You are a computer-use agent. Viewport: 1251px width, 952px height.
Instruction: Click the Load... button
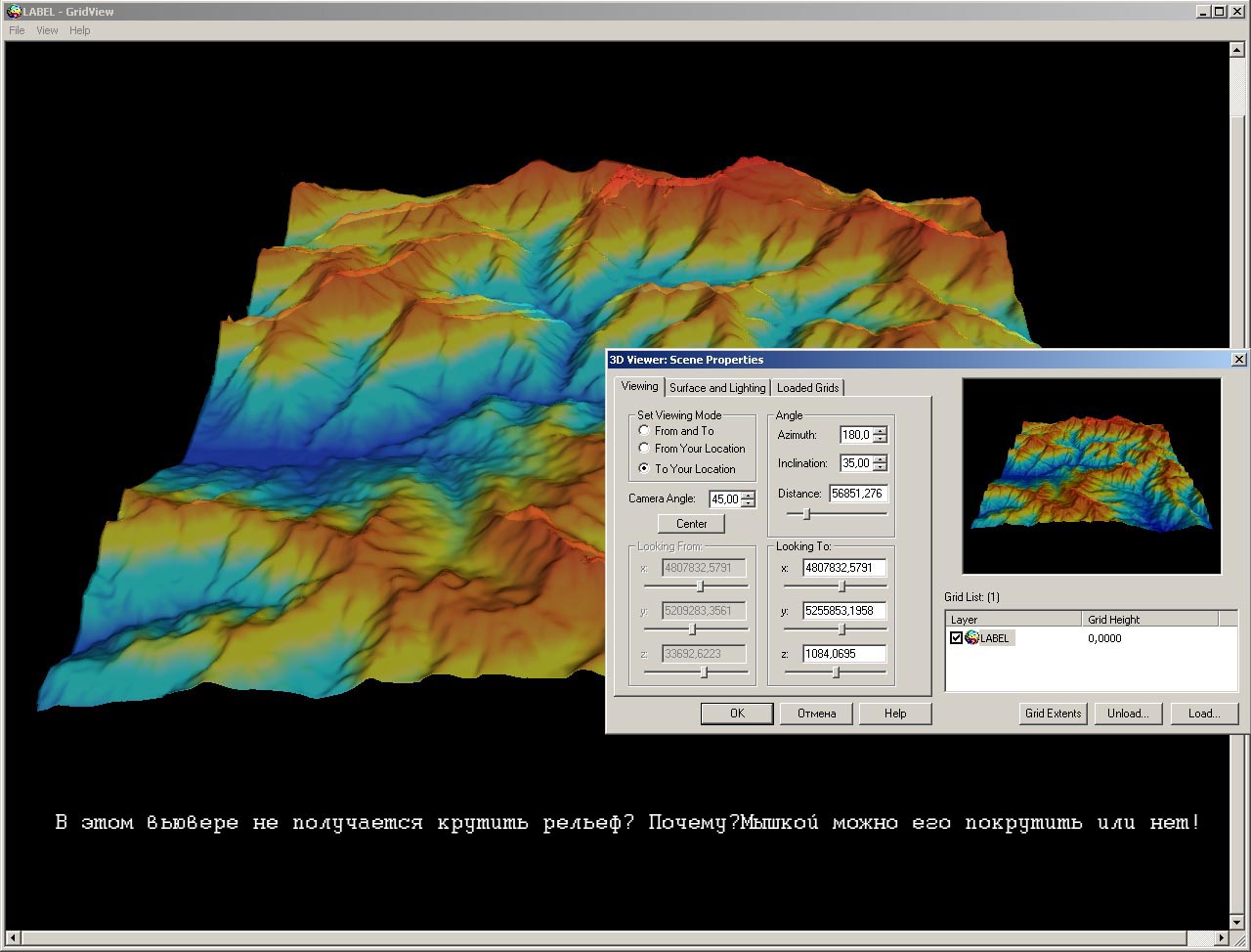1203,714
